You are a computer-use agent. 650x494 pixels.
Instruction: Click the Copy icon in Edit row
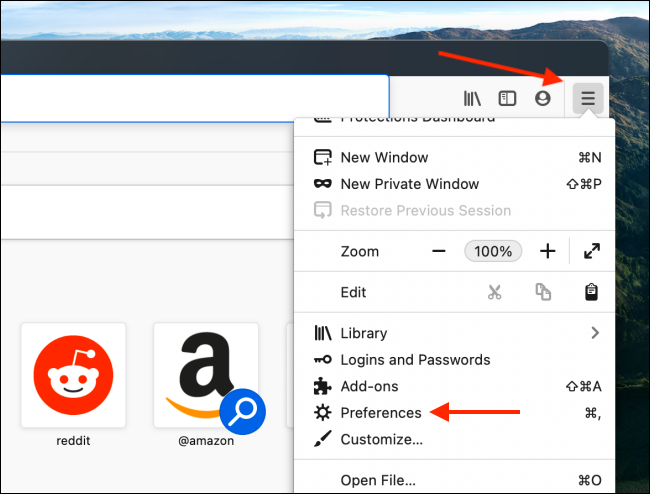543,292
